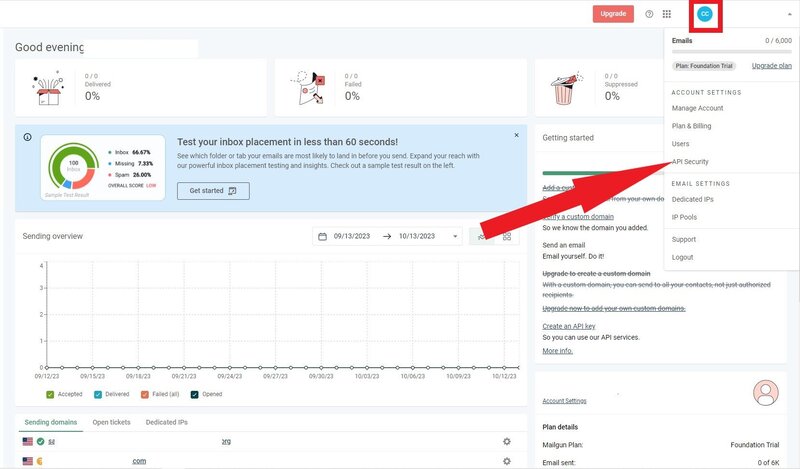The height and width of the screenshot is (469, 800).
Task: Select the 10/13/2023 end date field
Action: [417, 236]
